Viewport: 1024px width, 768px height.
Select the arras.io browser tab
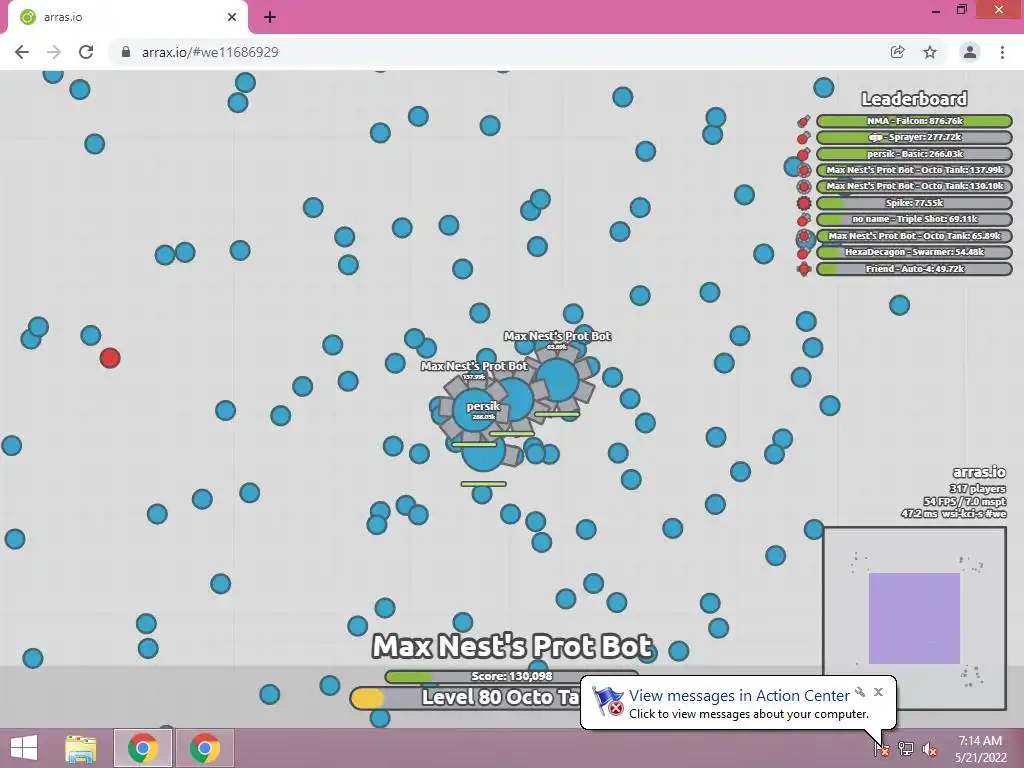tap(127, 17)
